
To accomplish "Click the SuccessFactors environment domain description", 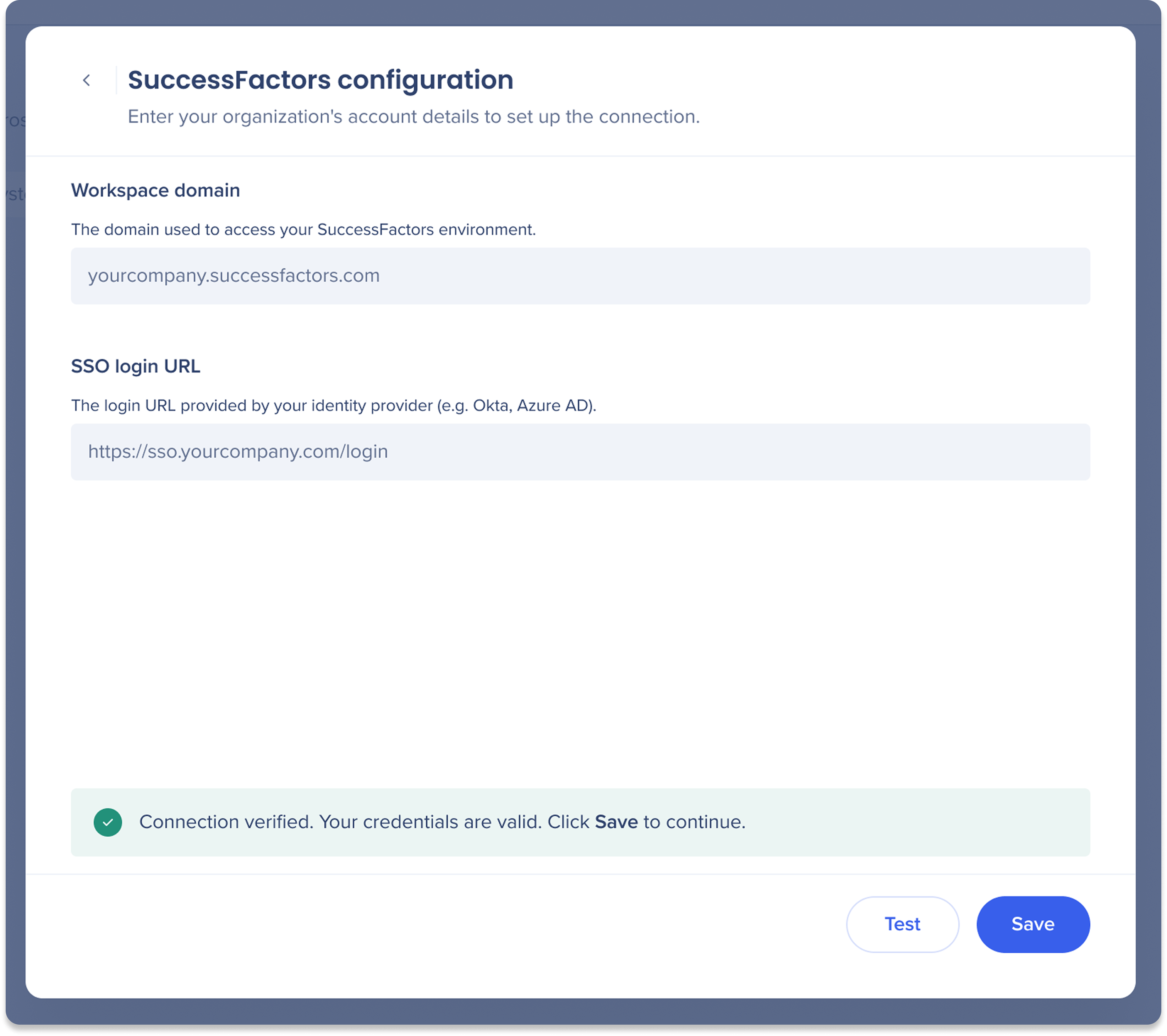I will point(303,230).
